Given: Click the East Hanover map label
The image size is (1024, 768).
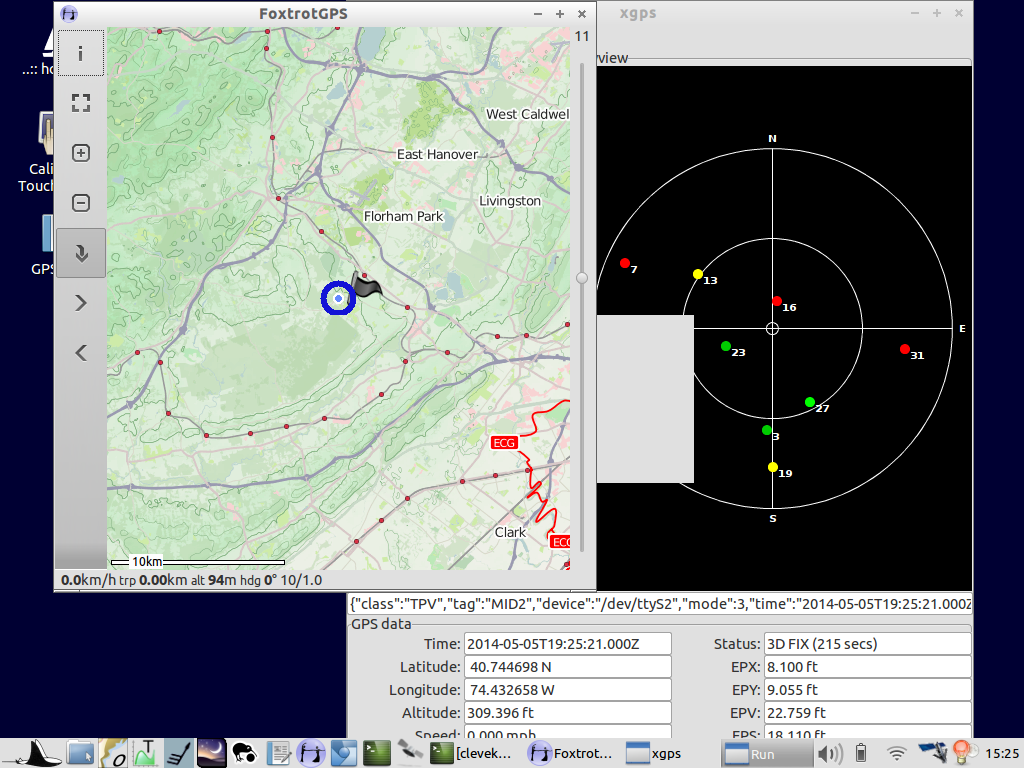Looking at the screenshot, I should pos(438,154).
